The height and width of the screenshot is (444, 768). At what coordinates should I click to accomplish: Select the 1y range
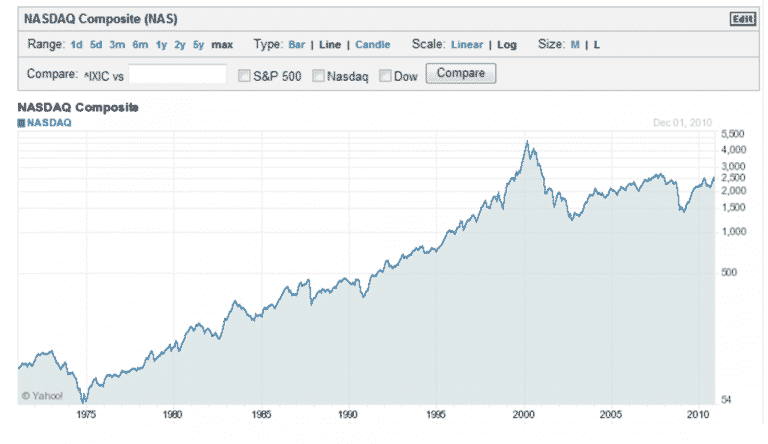tap(159, 45)
